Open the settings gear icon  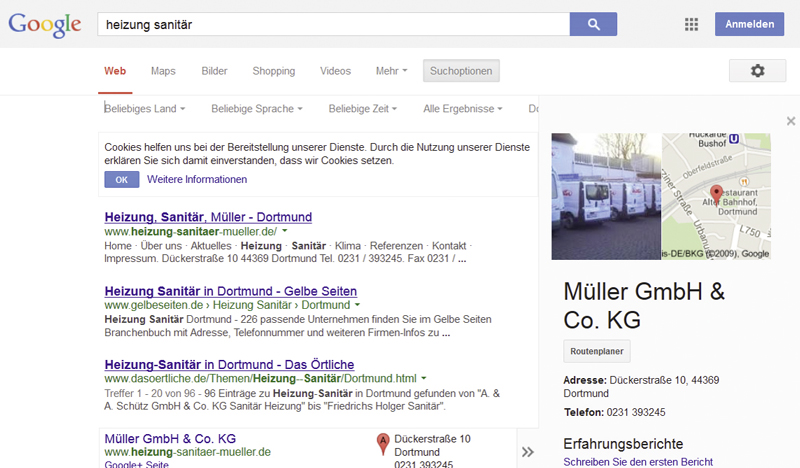[x=757, y=70]
